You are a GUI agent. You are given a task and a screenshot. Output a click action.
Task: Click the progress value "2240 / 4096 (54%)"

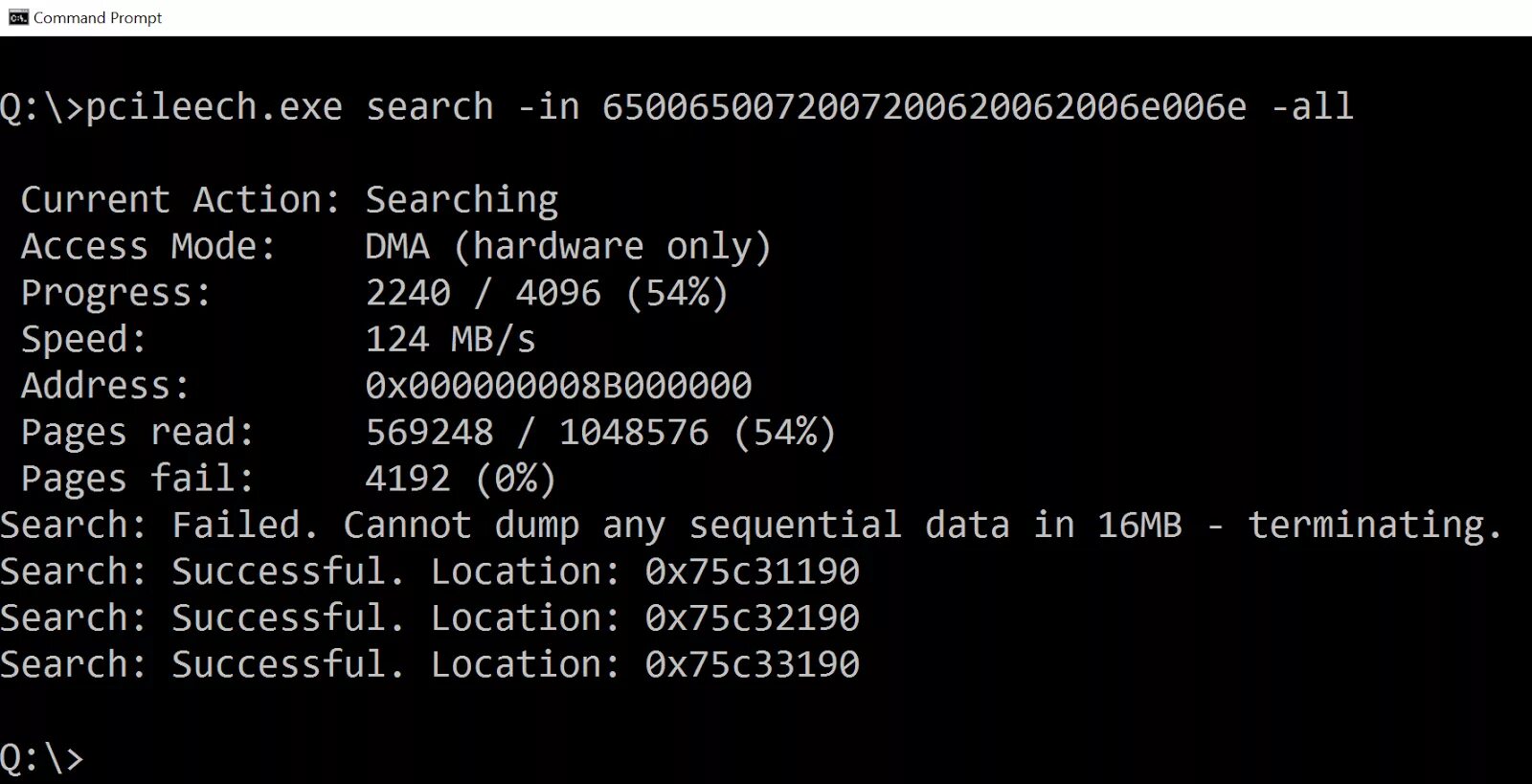point(547,292)
